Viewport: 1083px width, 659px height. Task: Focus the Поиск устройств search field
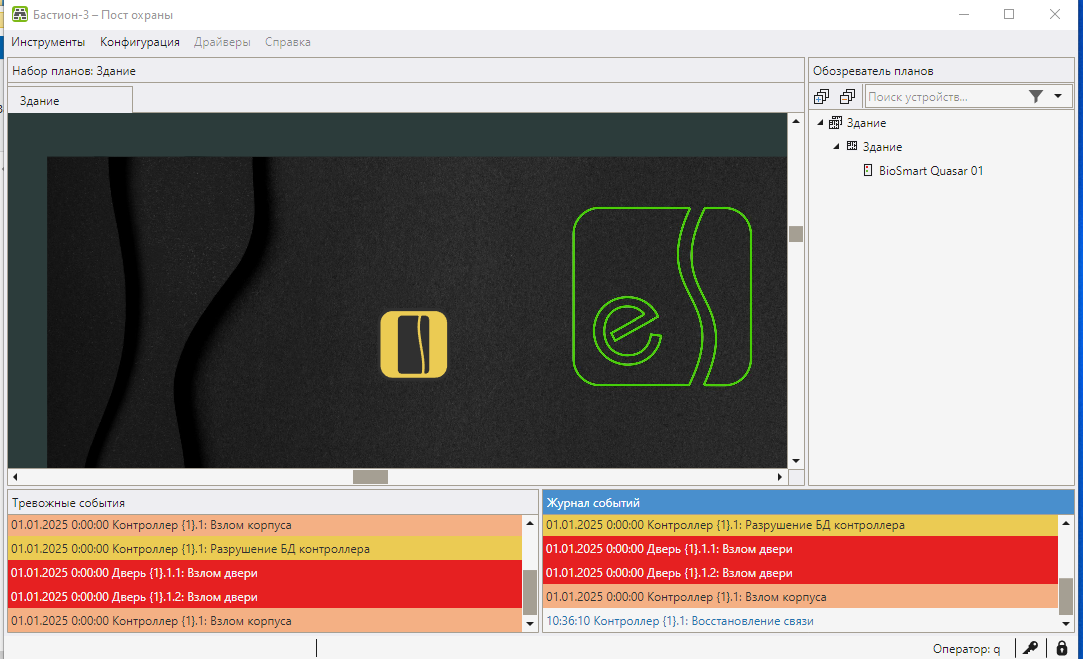tap(944, 97)
